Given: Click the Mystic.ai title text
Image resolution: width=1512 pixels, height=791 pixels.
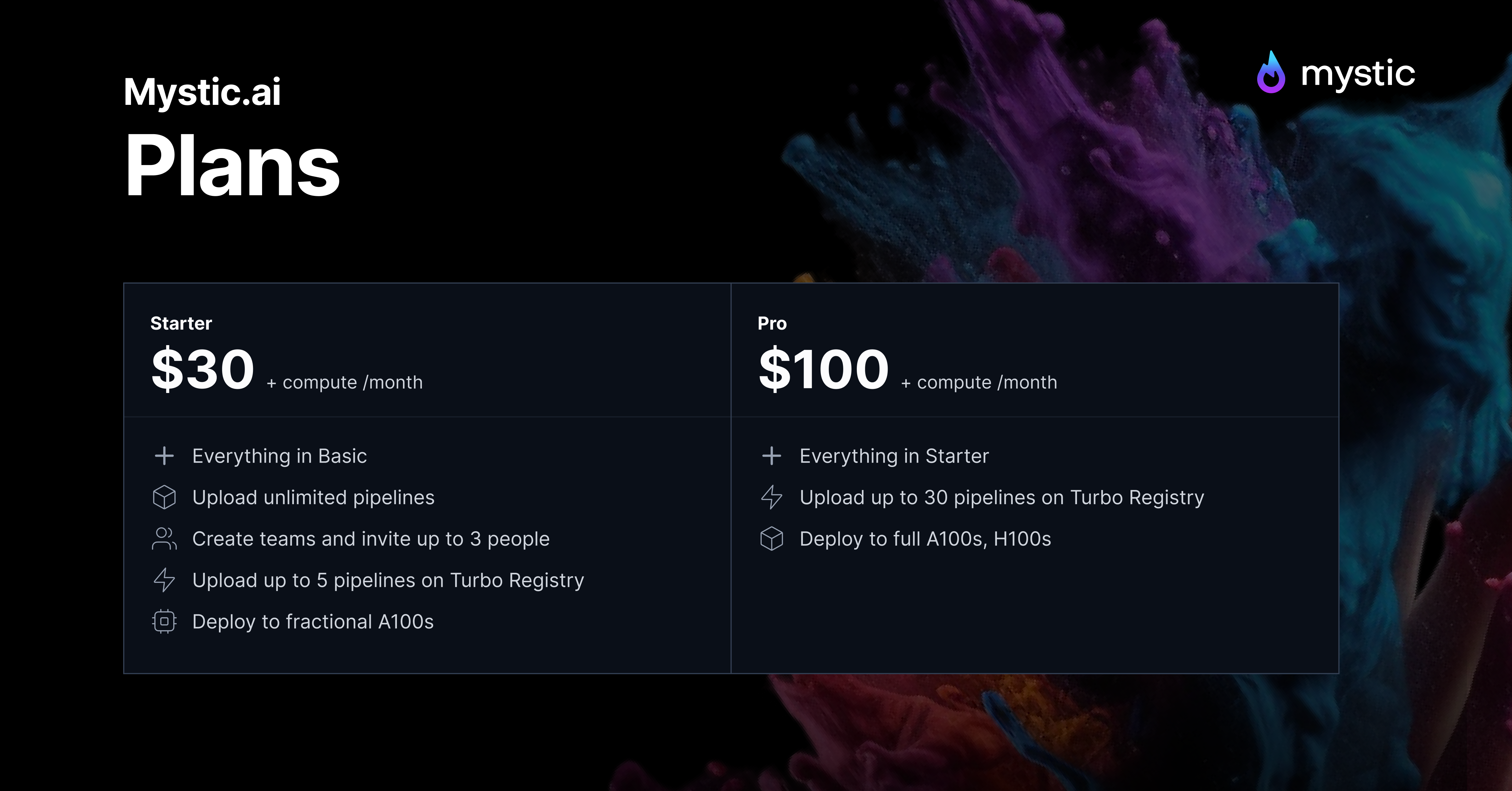Looking at the screenshot, I should (202, 92).
